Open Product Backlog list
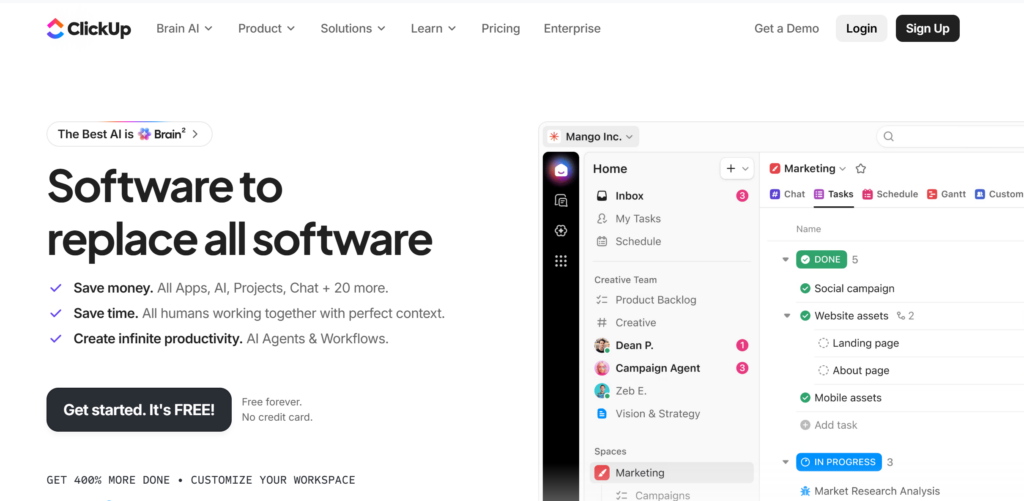The width and height of the screenshot is (1024, 501). point(671,300)
